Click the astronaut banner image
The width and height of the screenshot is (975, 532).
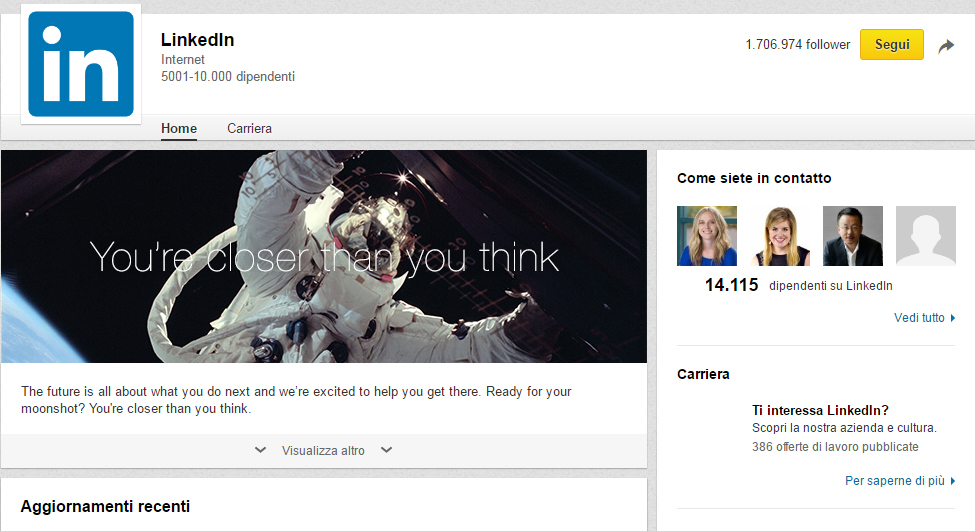(324, 256)
